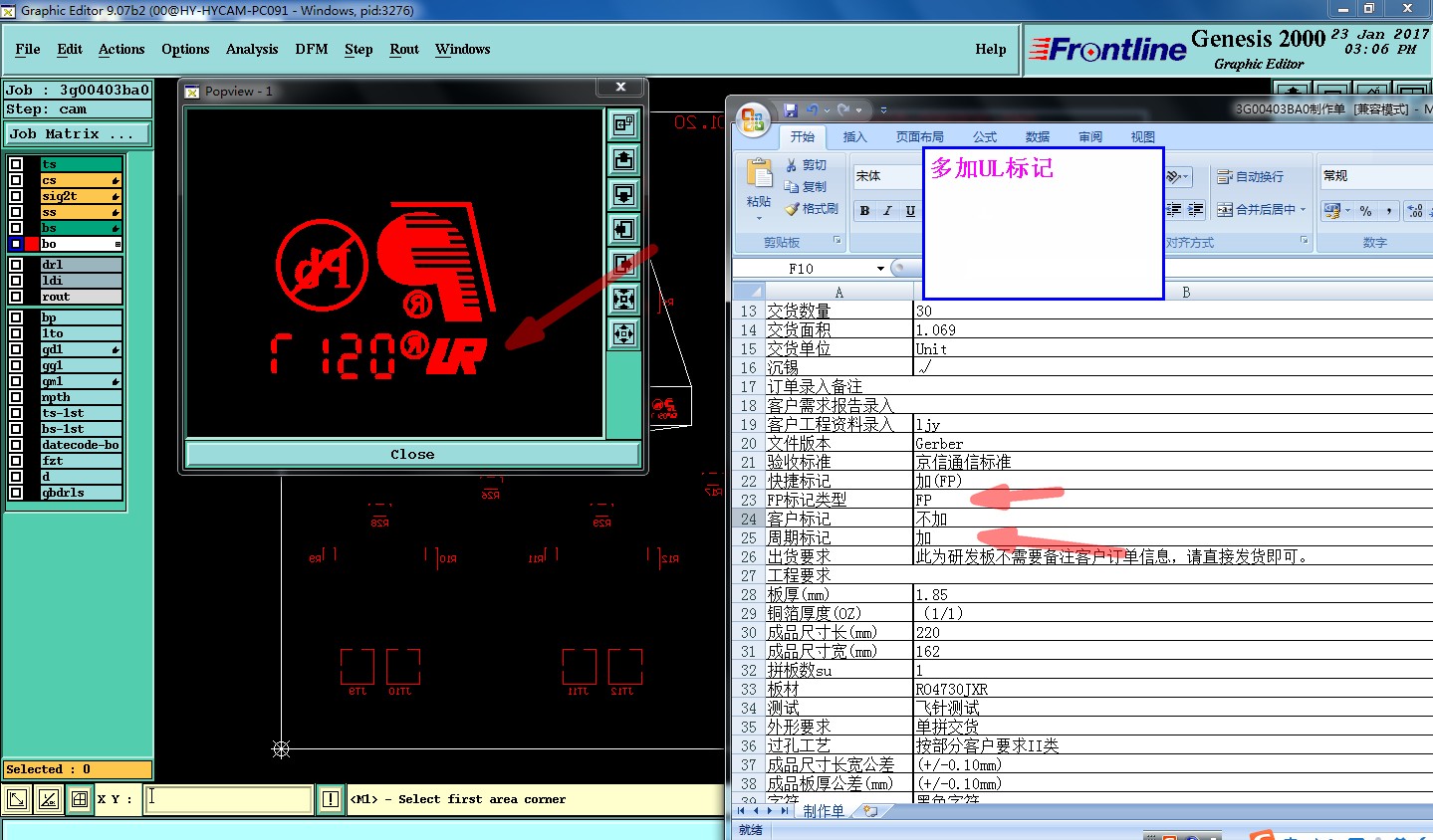Viewport: 1433px width, 840px height.
Task: Open the Customize Quick Access Toolbar dropdown
Action: [883, 110]
